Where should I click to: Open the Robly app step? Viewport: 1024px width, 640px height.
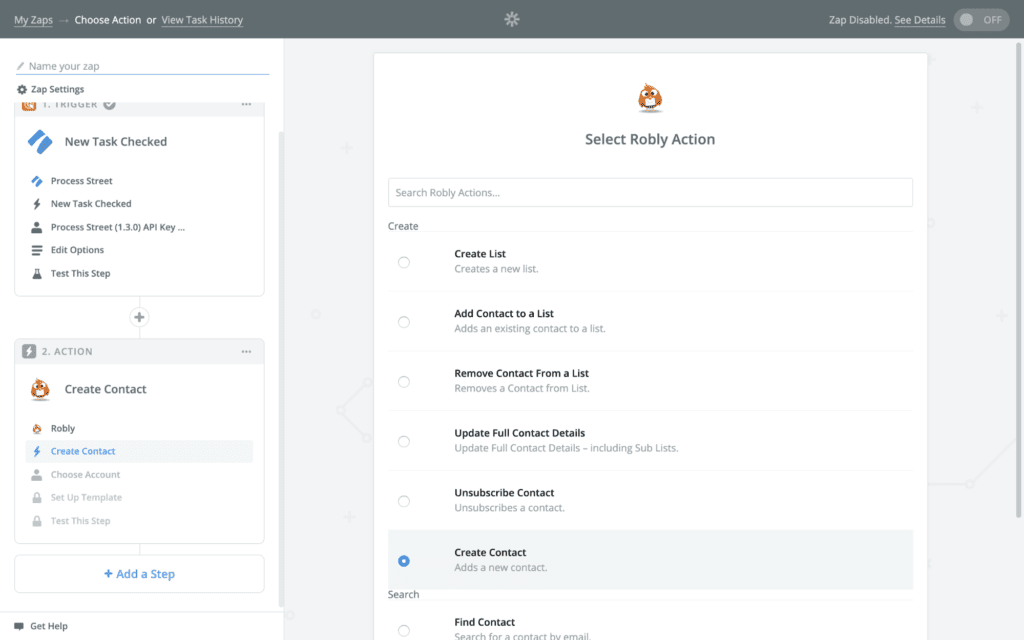tap(63, 428)
